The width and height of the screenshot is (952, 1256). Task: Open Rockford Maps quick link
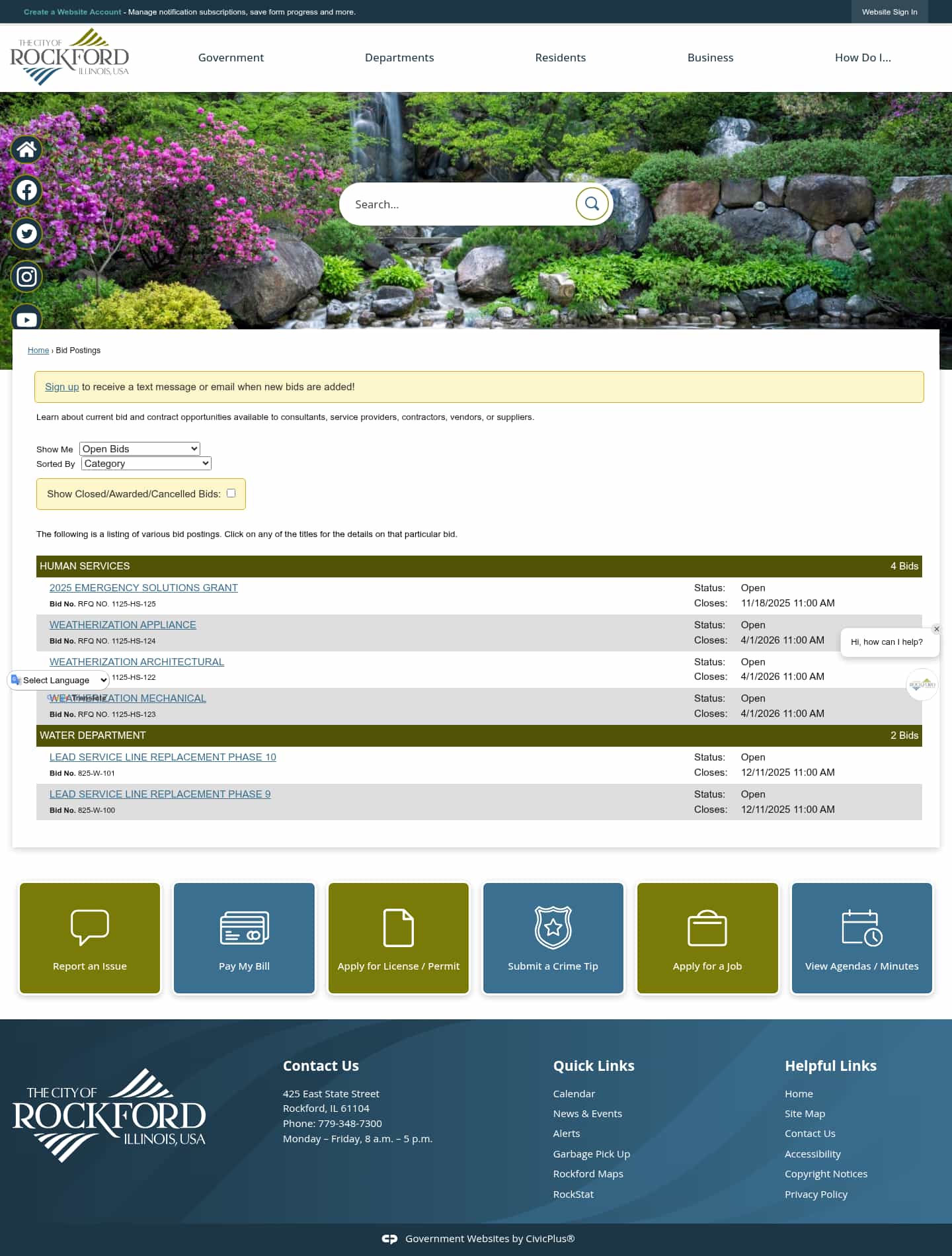point(588,1174)
